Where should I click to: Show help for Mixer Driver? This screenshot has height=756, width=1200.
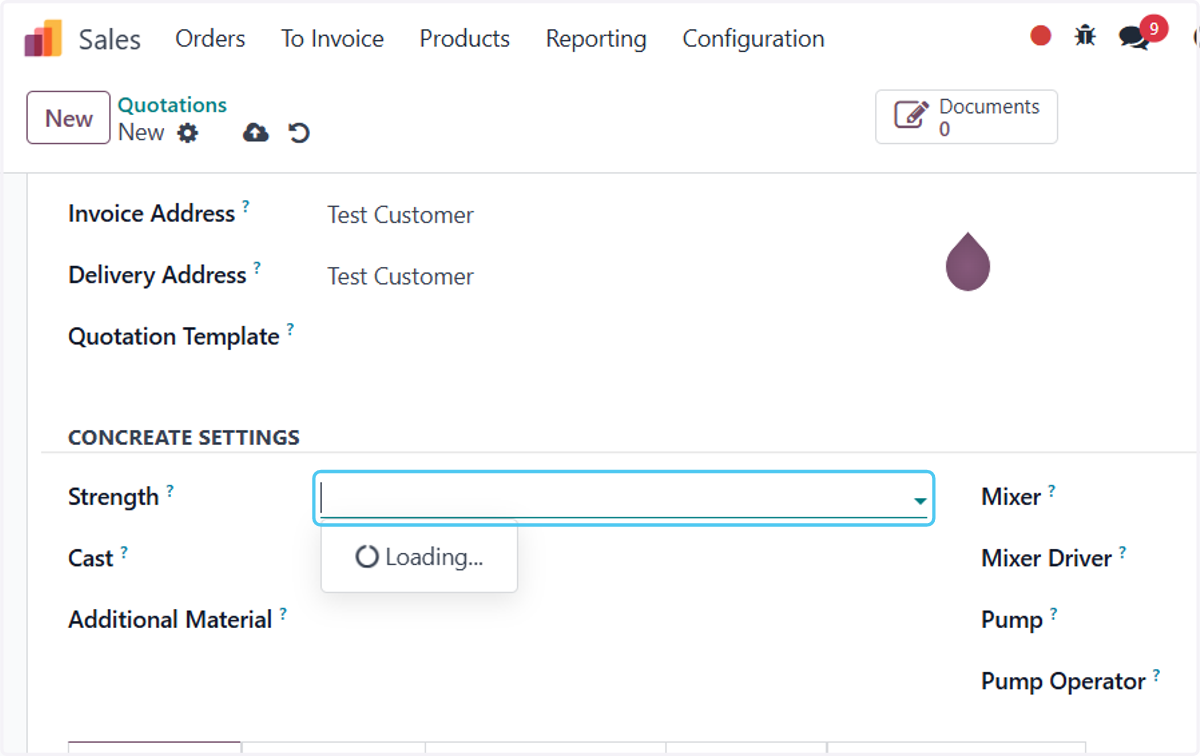1122,550
